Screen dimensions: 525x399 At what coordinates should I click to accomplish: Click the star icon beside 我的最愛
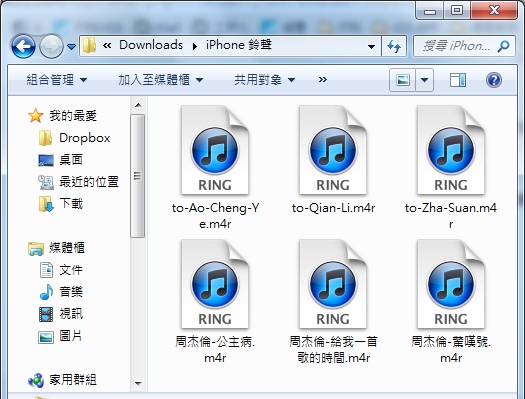pyautogui.click(x=35, y=116)
